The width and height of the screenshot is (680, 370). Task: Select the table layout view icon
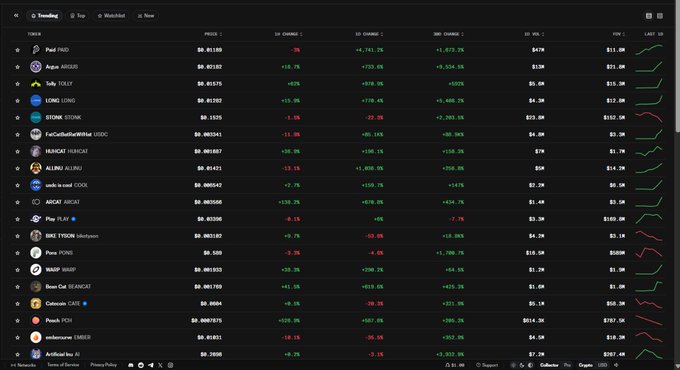pyautogui.click(x=649, y=16)
